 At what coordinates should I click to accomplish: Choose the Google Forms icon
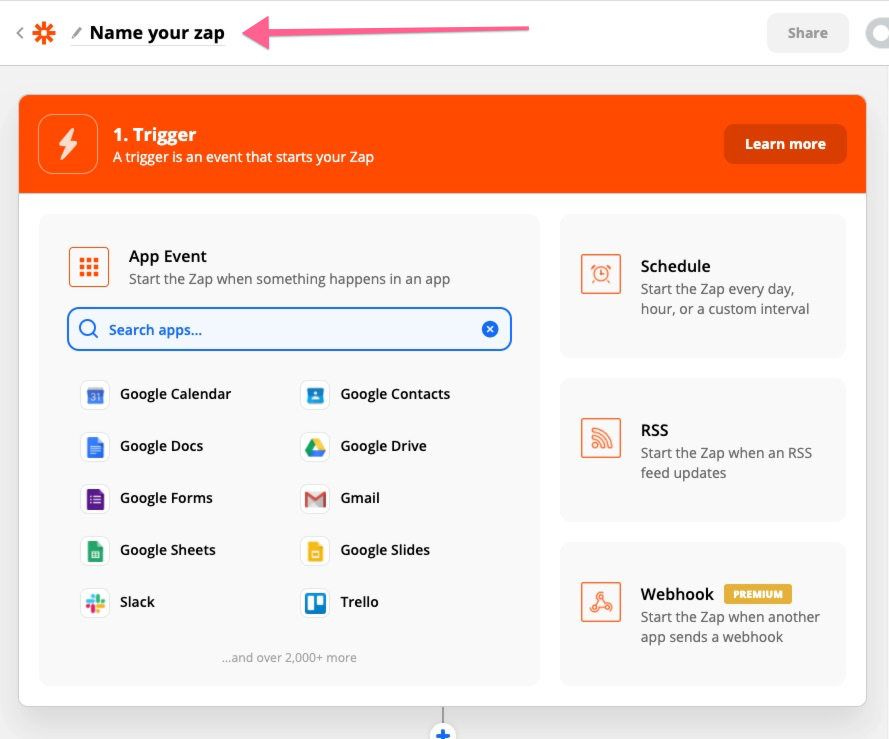95,499
